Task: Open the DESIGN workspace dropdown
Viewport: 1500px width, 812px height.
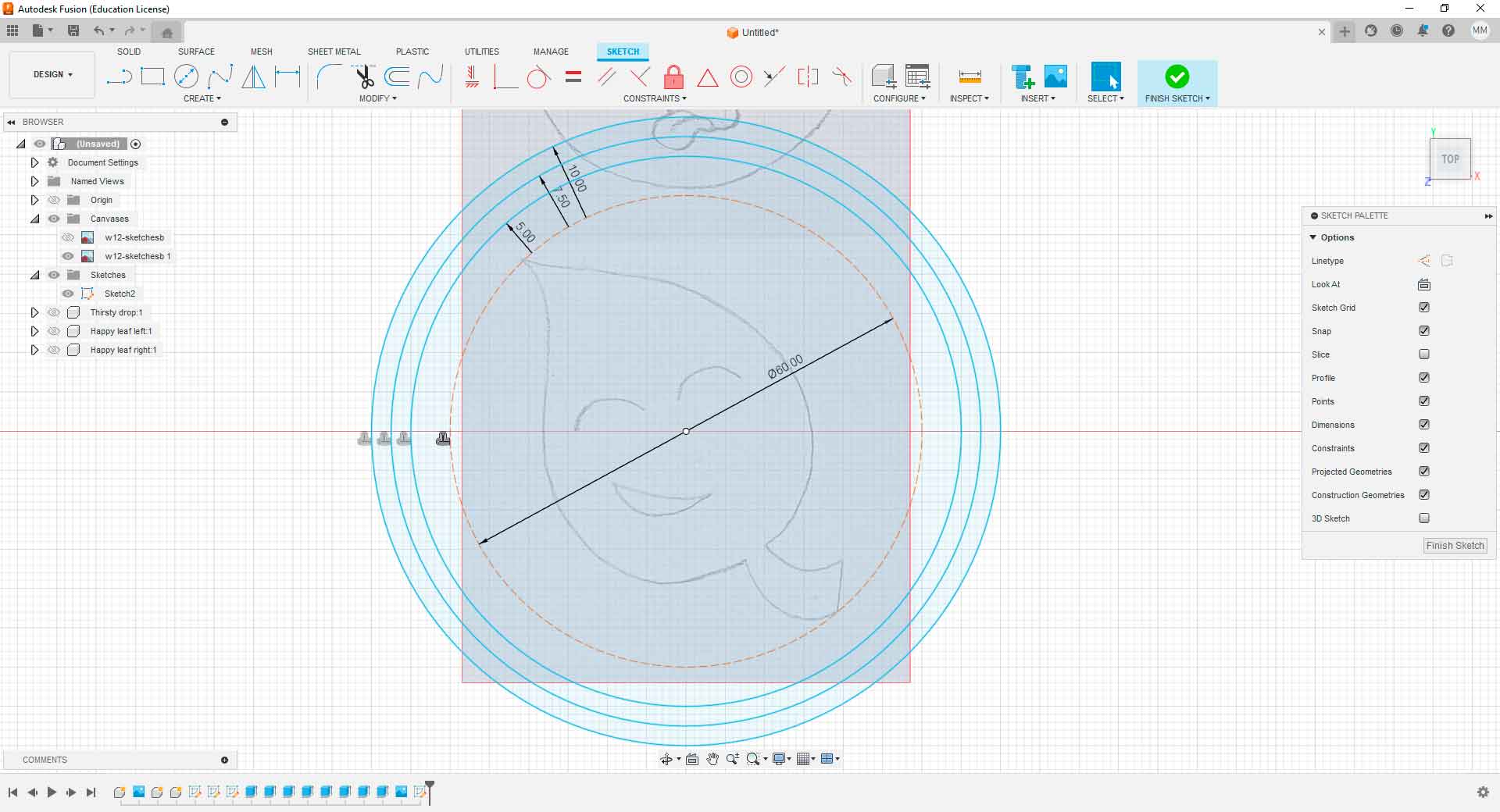Action: [52, 74]
